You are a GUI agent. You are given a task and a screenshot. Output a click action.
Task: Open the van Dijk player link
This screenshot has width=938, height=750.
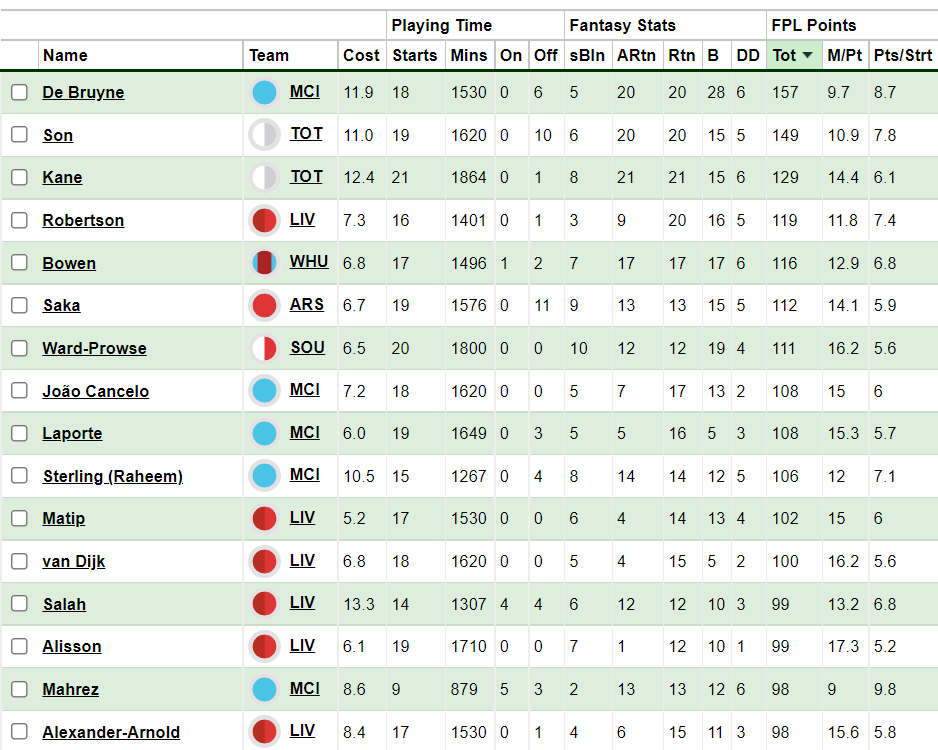74,562
